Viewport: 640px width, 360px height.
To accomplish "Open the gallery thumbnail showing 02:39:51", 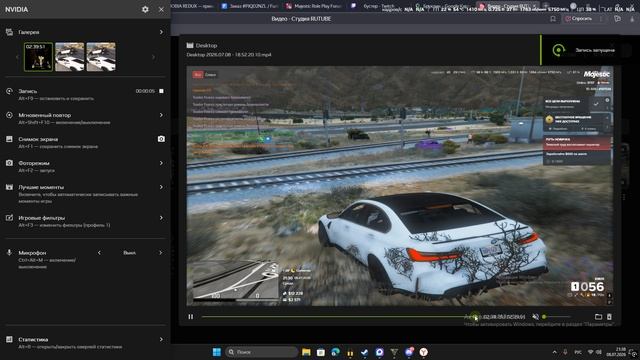I will coord(38,57).
